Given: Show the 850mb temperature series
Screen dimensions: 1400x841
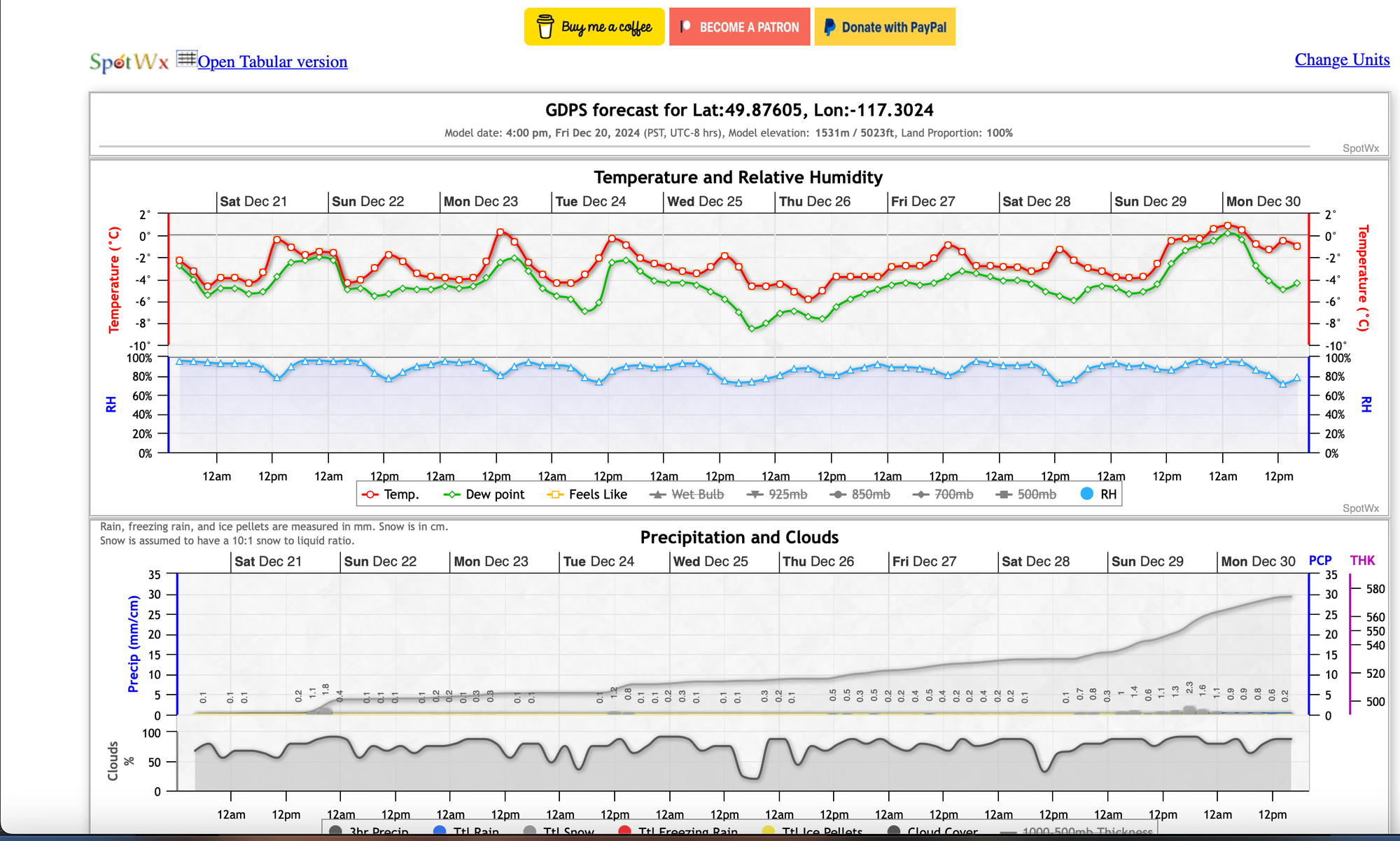Looking at the screenshot, I should (870, 494).
